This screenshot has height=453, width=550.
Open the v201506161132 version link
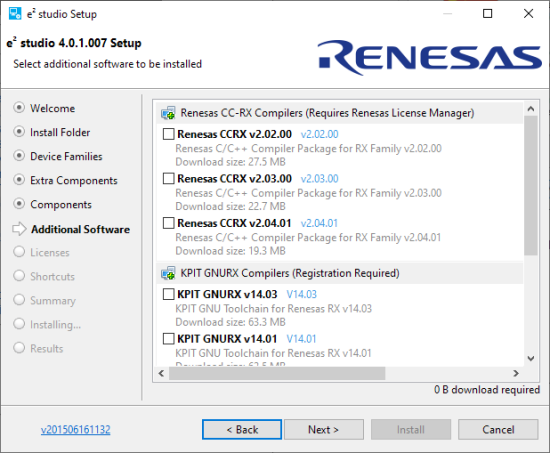pos(75,429)
